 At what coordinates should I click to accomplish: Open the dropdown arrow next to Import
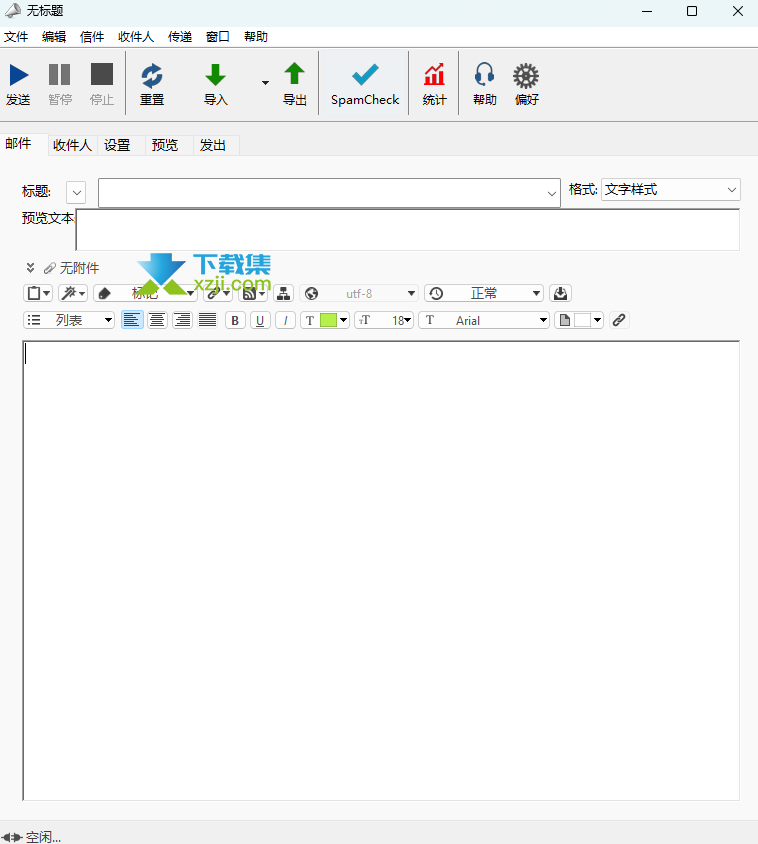click(x=265, y=83)
